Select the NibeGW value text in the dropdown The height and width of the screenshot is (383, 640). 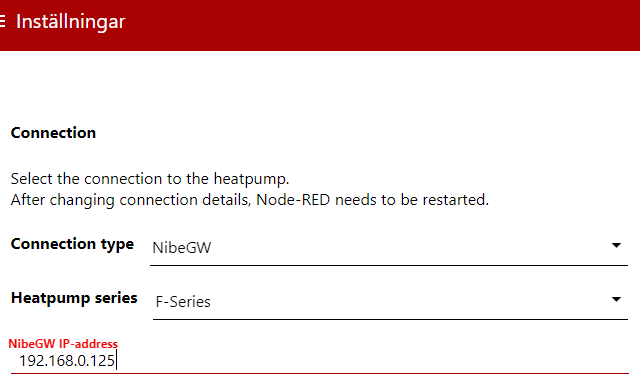pos(182,248)
